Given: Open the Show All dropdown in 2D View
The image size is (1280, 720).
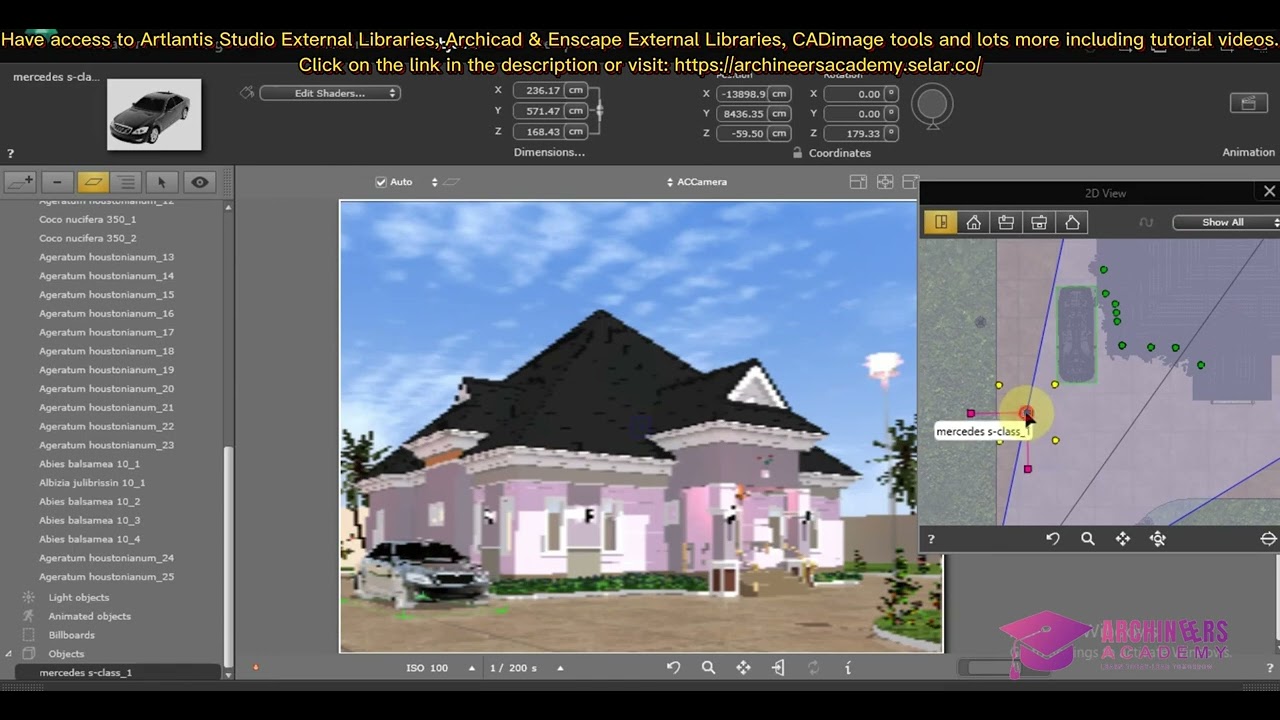Looking at the screenshot, I should pyautogui.click(x=1226, y=222).
